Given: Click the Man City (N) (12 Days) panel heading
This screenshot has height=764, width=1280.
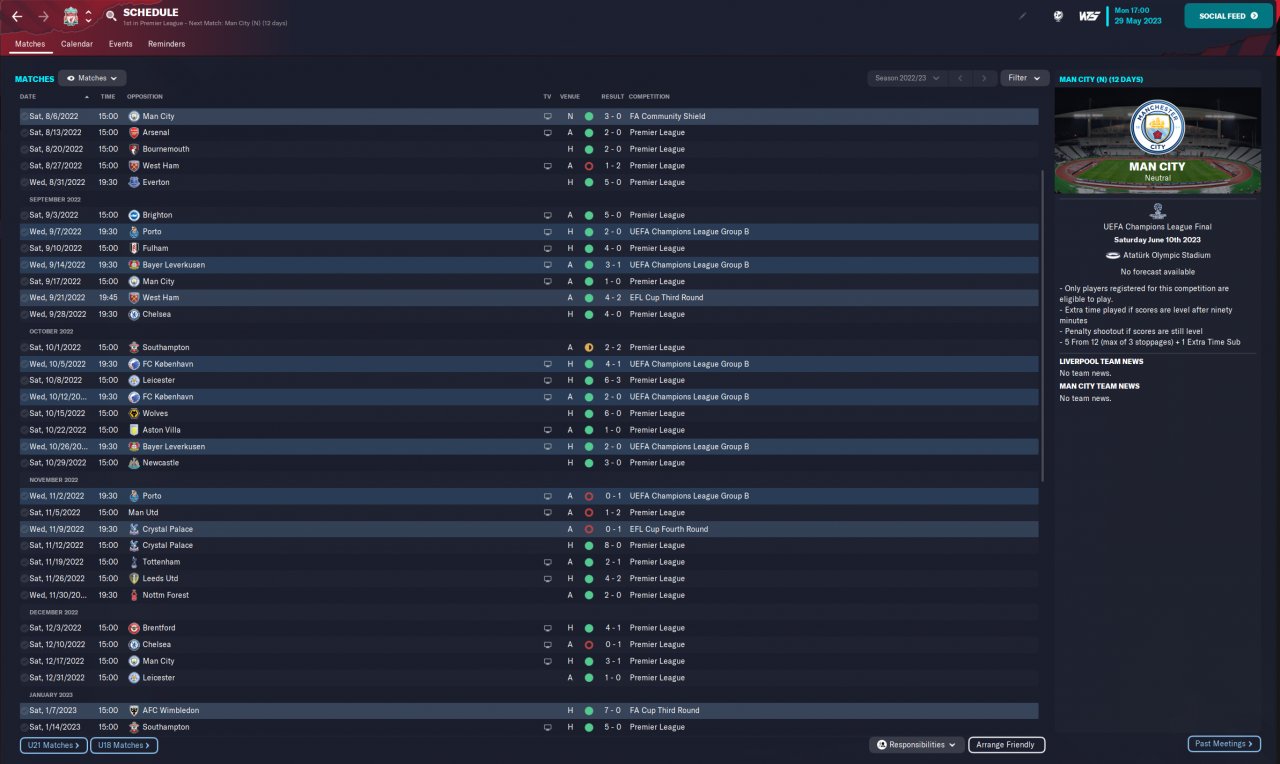Looking at the screenshot, I should click(x=1101, y=79).
